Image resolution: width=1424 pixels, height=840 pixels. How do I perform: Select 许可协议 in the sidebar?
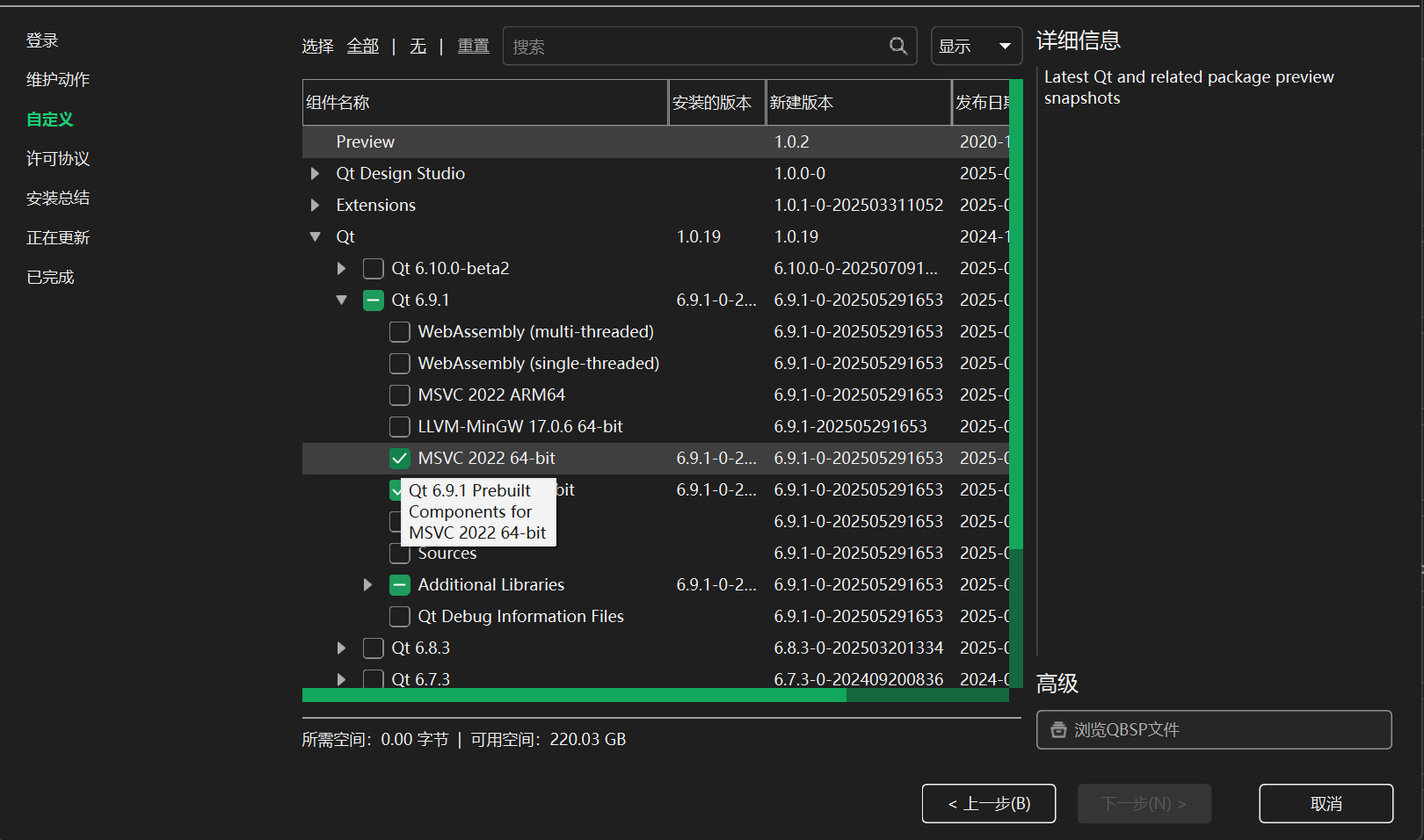click(x=56, y=158)
